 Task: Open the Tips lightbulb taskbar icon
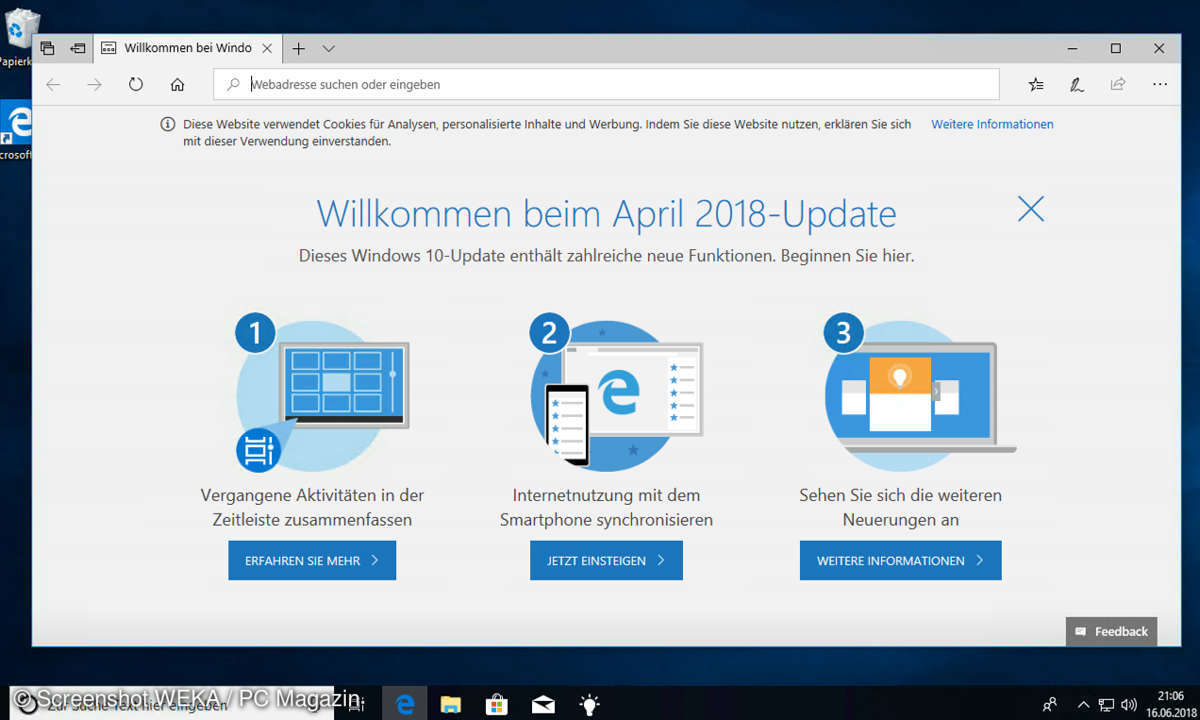tap(589, 704)
